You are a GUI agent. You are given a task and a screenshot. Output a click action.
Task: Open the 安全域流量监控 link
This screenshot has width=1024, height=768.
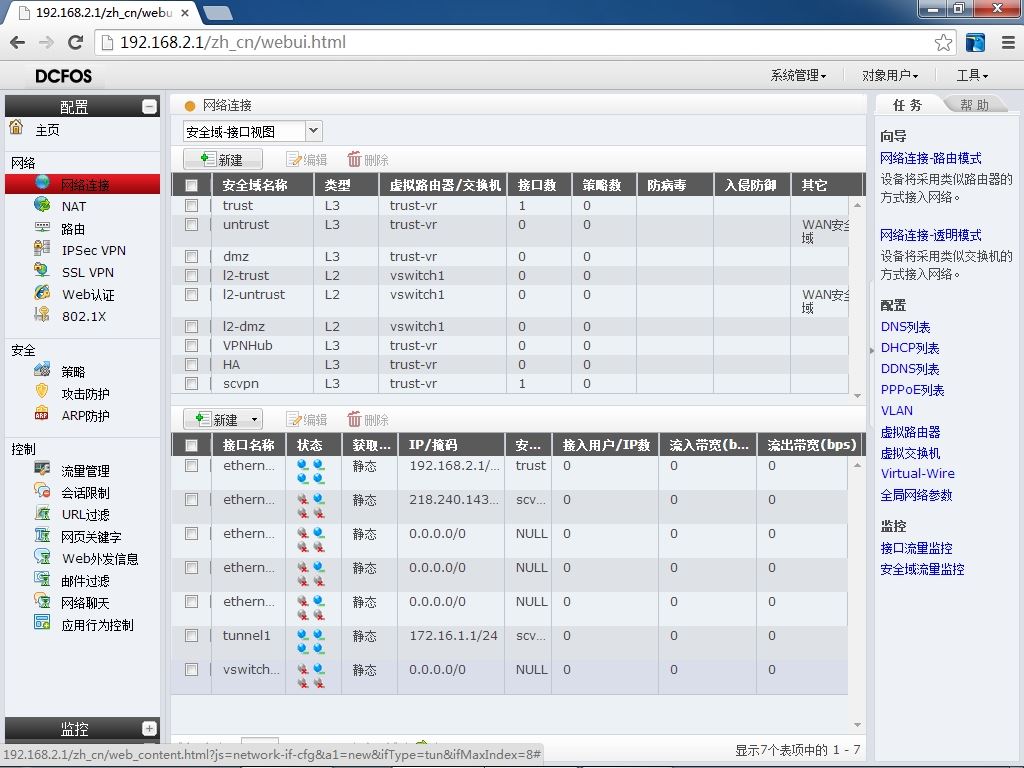pyautogui.click(x=922, y=569)
